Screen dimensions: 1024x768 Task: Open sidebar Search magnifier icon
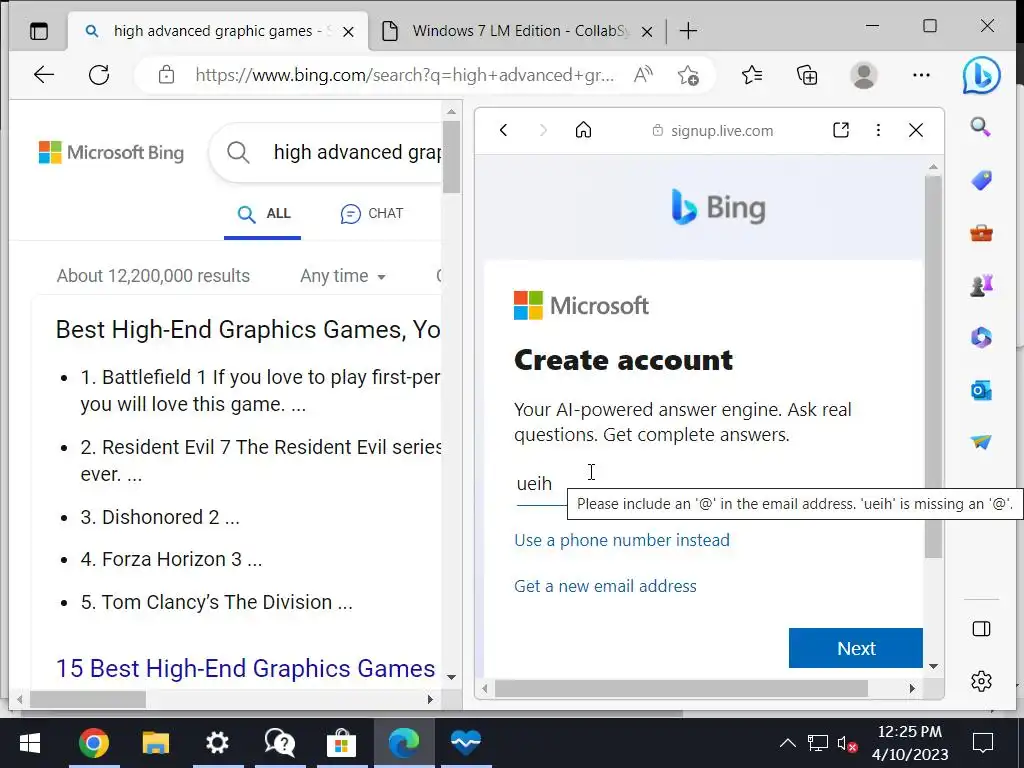tap(980, 127)
